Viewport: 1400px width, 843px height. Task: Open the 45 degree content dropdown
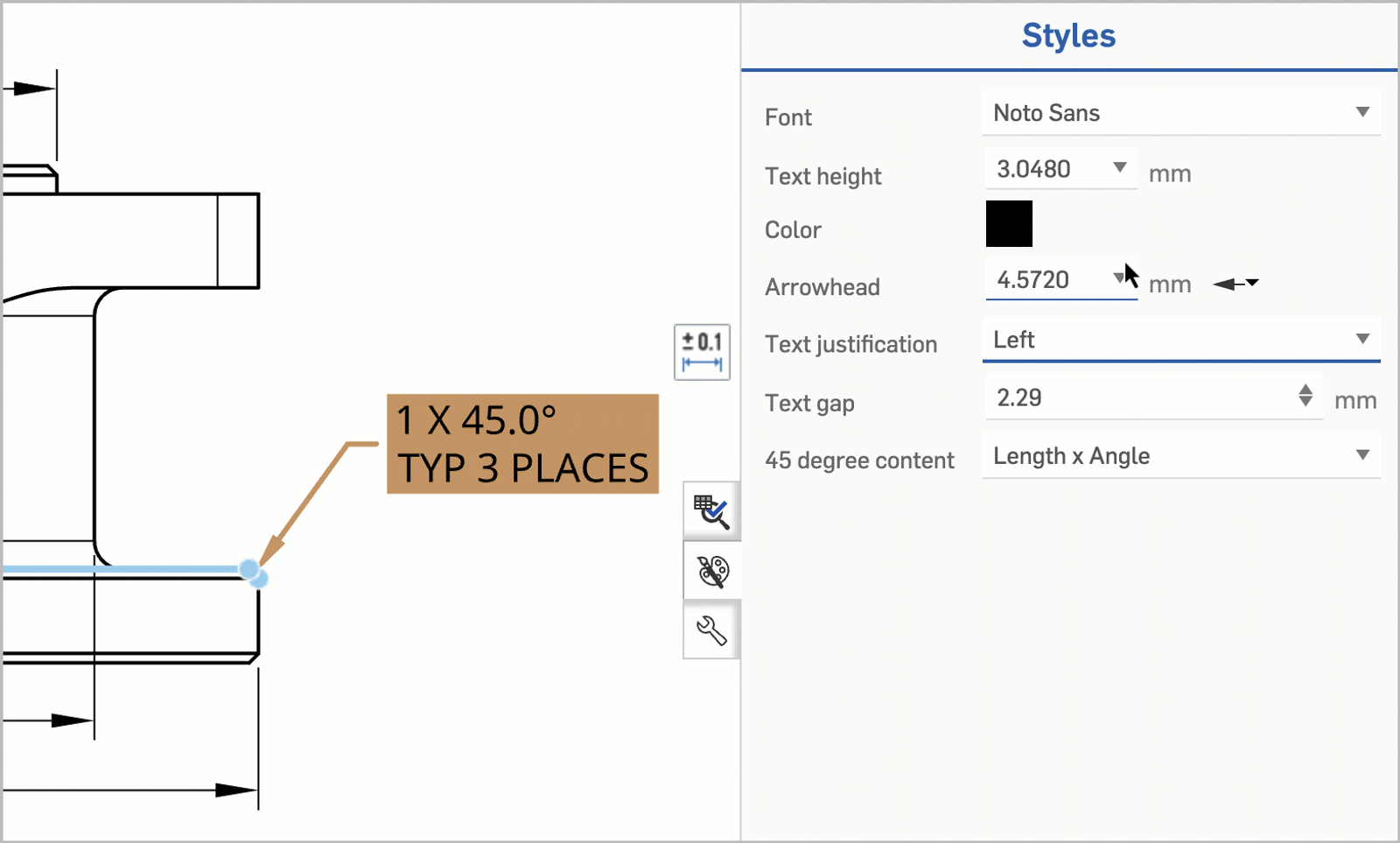click(1361, 455)
